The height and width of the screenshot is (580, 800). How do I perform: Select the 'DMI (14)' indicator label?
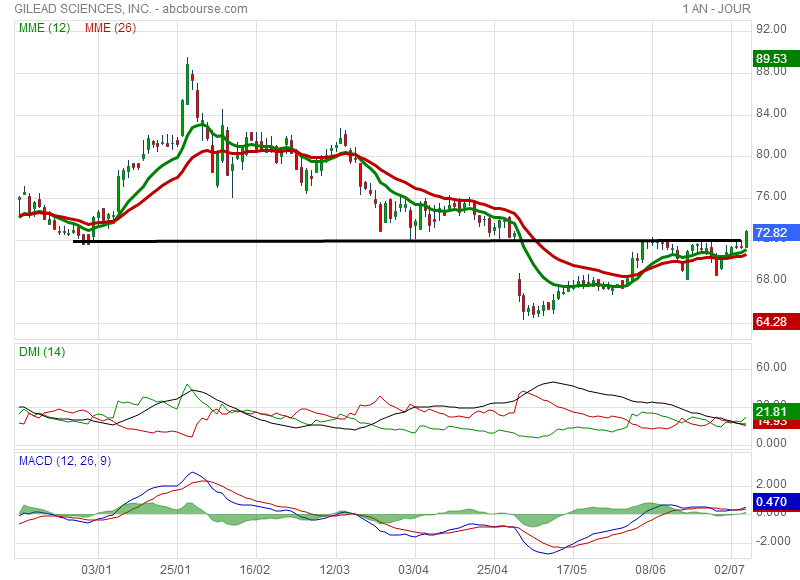[42, 352]
